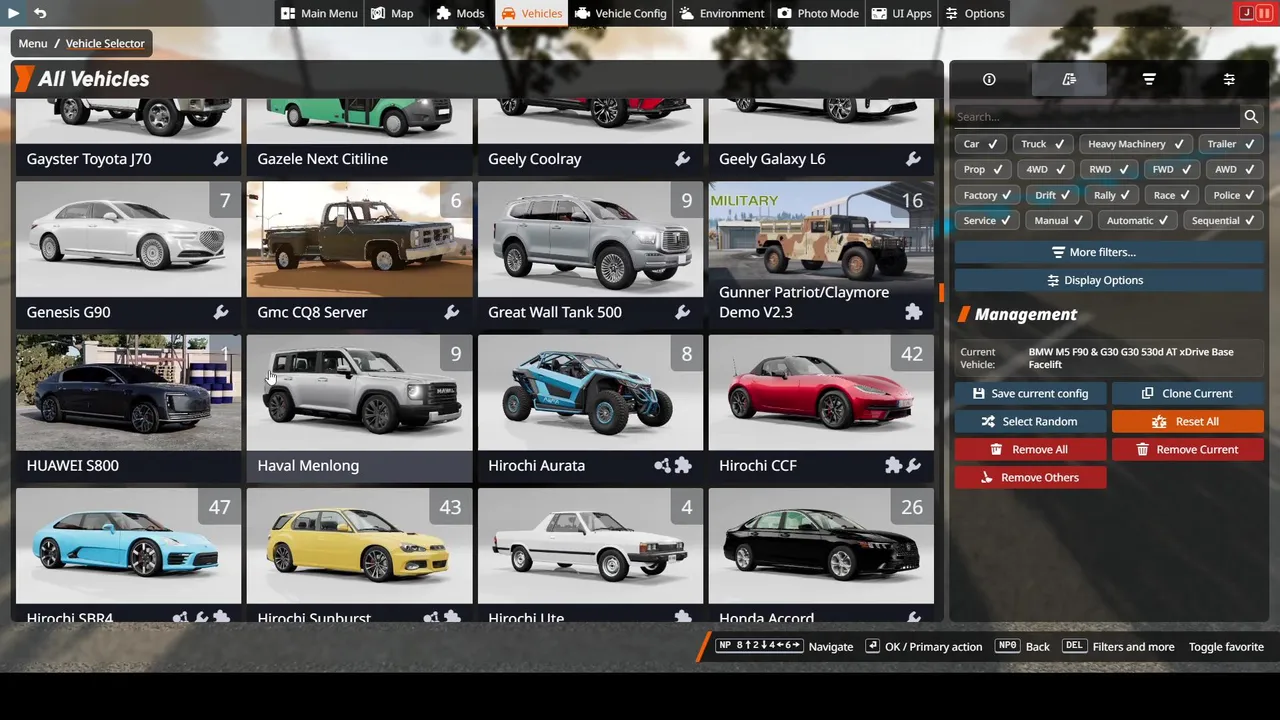Click Clone Current button

[x=1188, y=394]
